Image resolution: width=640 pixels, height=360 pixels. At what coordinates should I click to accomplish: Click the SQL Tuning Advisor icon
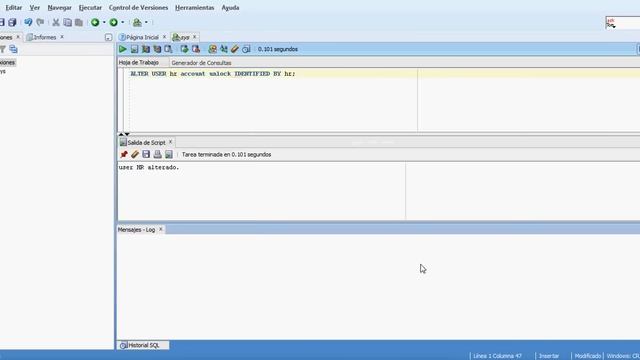pos(168,49)
